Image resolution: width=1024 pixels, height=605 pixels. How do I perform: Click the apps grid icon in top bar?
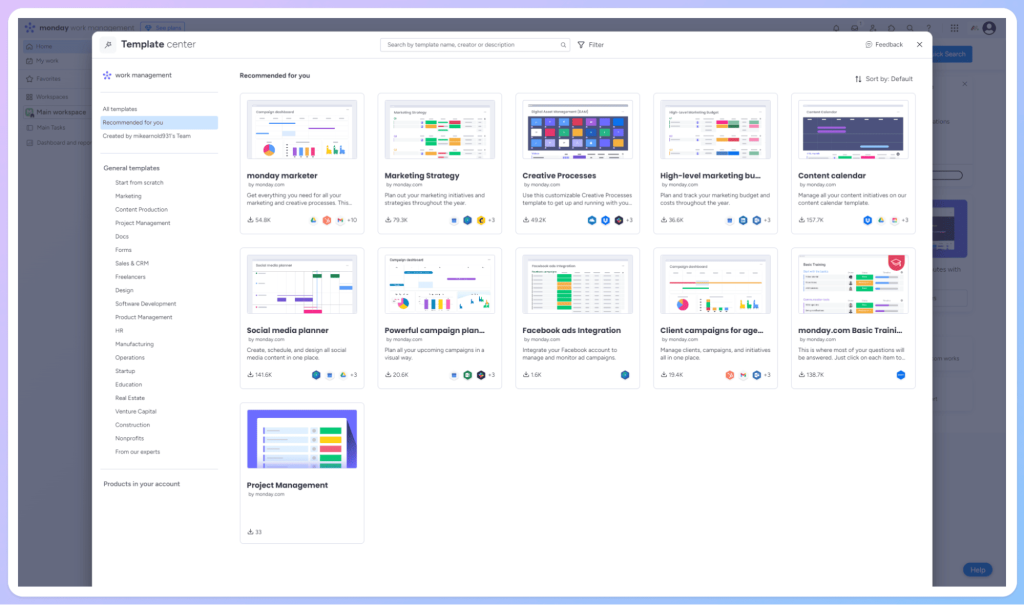[954, 28]
